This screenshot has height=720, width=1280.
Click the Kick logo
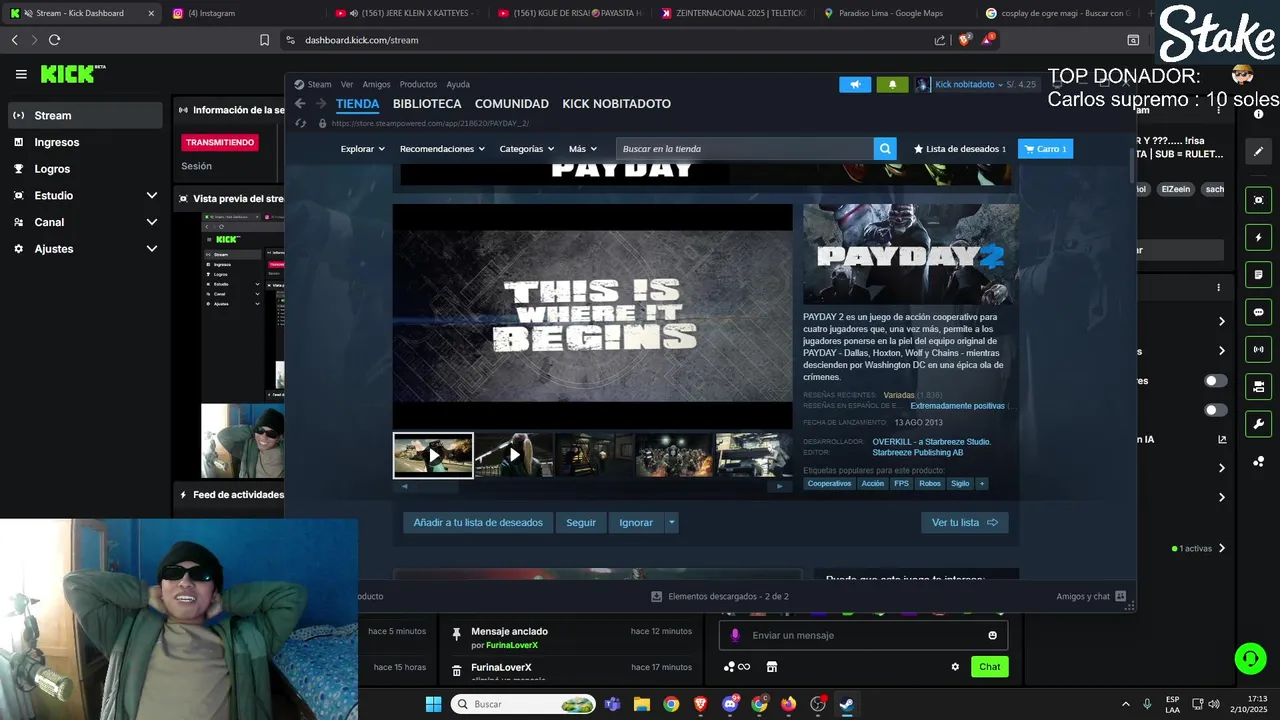pyautogui.click(x=72, y=74)
